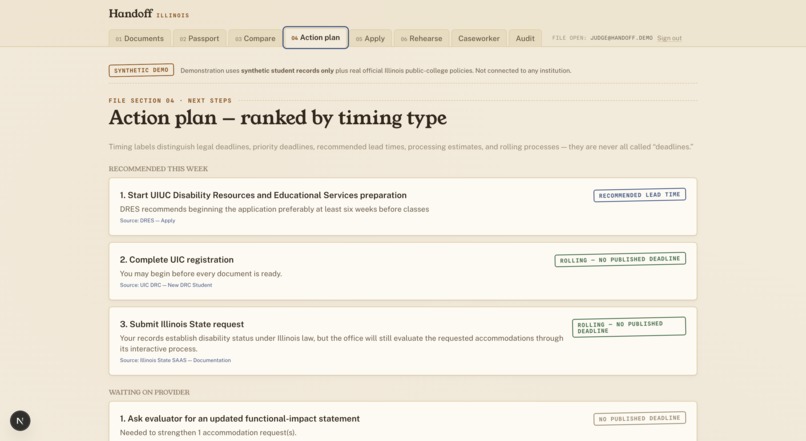Click the synthetic student records disclaimer text
806x441 pixels.
click(x=376, y=70)
